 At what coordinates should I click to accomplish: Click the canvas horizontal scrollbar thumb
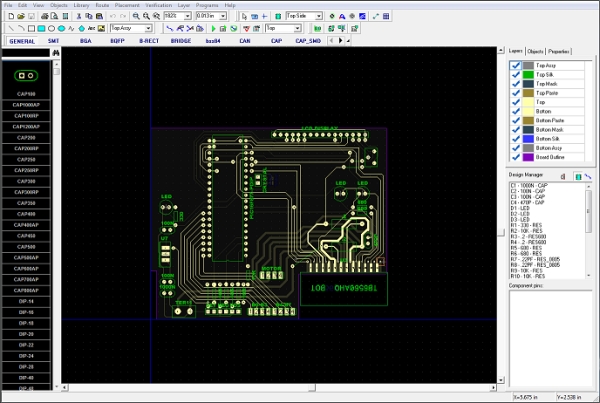pos(312,388)
